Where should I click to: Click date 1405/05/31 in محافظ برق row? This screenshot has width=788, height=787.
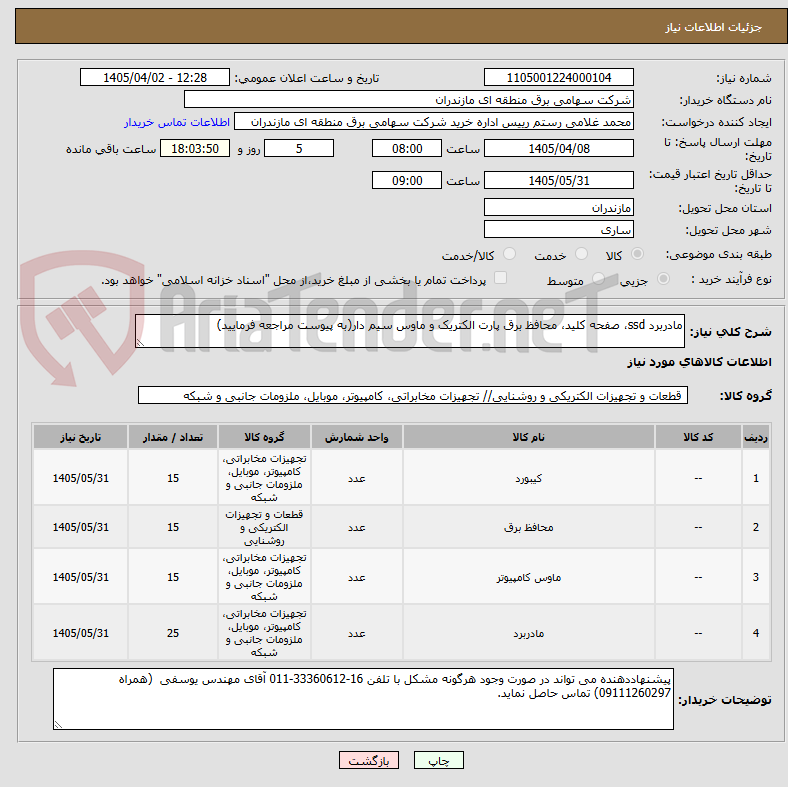(80, 527)
